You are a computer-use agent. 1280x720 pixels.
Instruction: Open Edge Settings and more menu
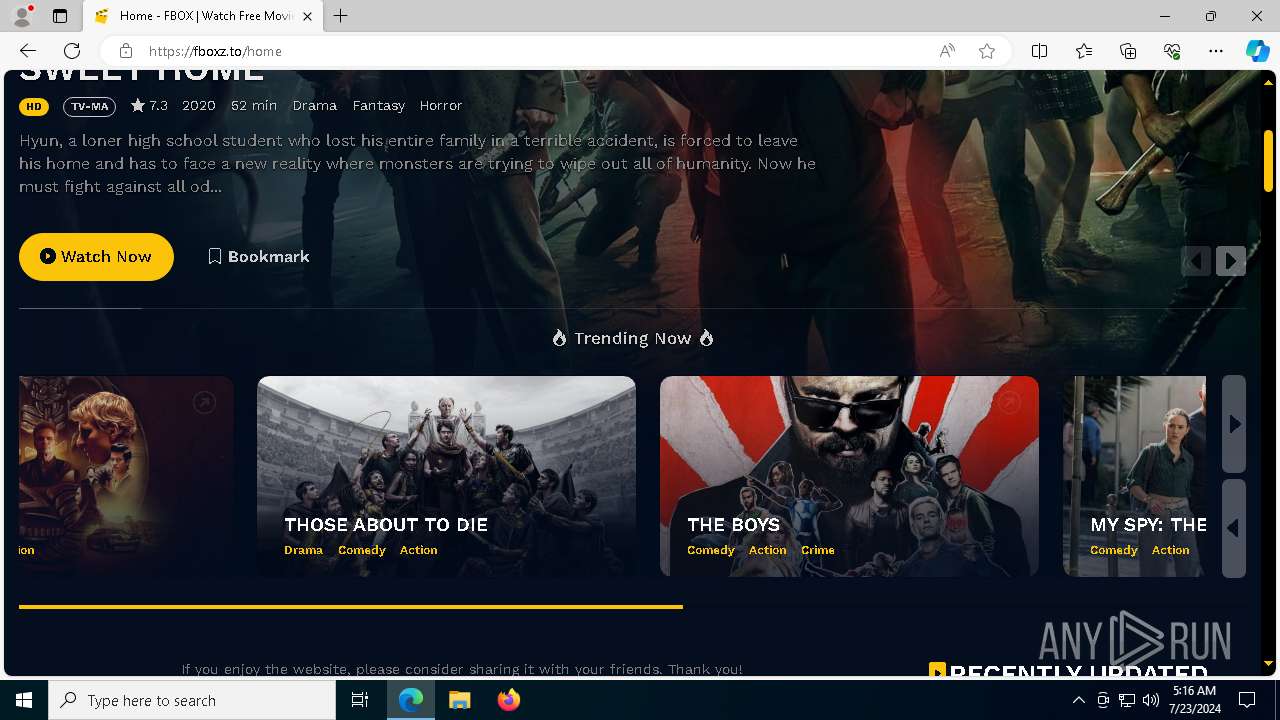[1216, 51]
